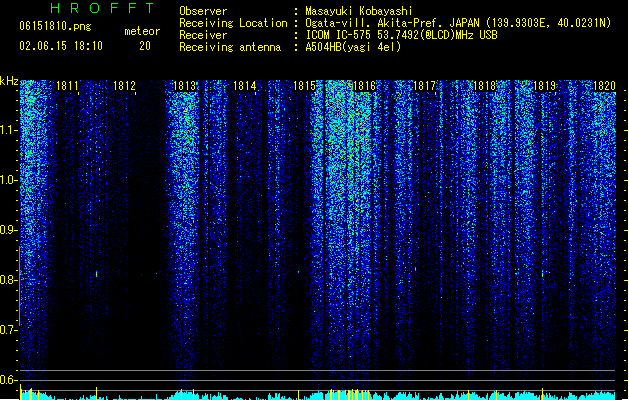
Task: Click the 1814 time marker
Action: pyautogui.click(x=244, y=86)
